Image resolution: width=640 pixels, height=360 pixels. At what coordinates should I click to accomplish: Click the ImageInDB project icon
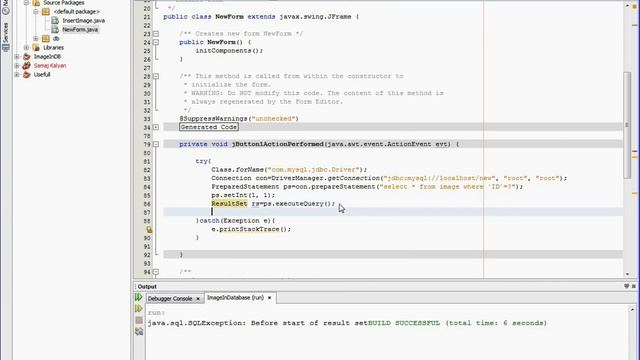[x=27, y=57]
